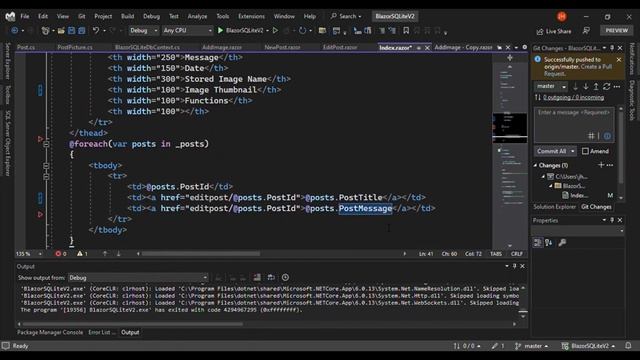Image resolution: width=640 pixels, height=360 pixels.
Task: Click the hashtag reference icon in commit box
Action: [591, 136]
